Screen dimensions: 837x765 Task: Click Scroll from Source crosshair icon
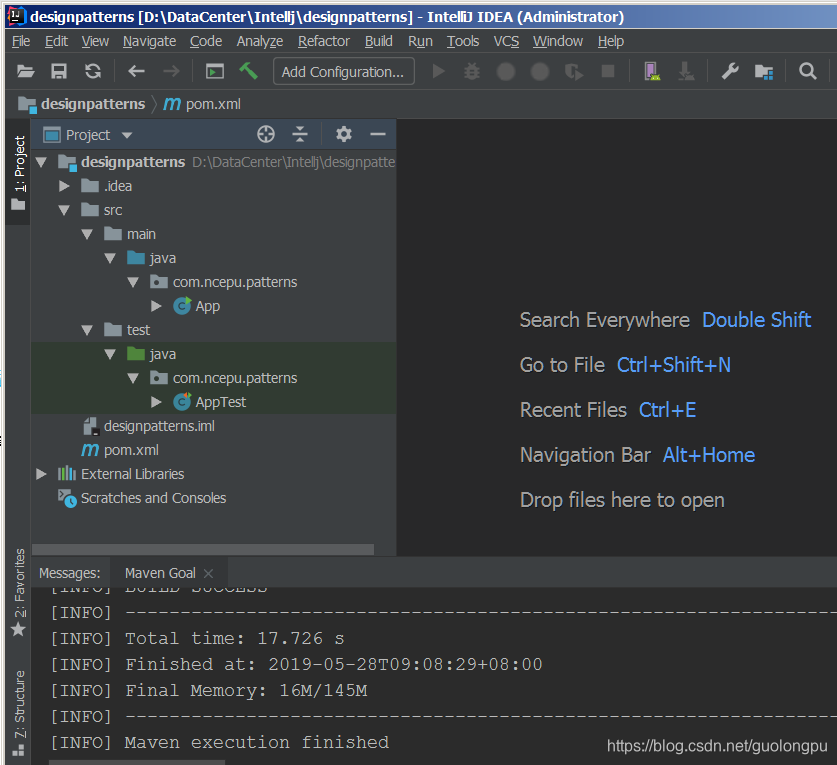[x=266, y=134]
